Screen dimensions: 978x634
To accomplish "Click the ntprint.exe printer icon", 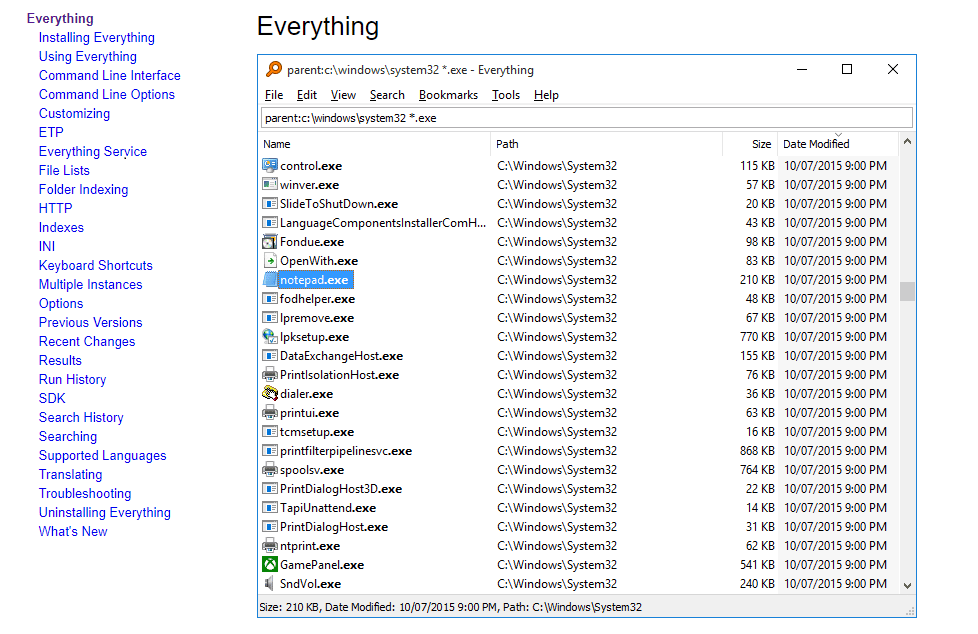I will tap(268, 545).
